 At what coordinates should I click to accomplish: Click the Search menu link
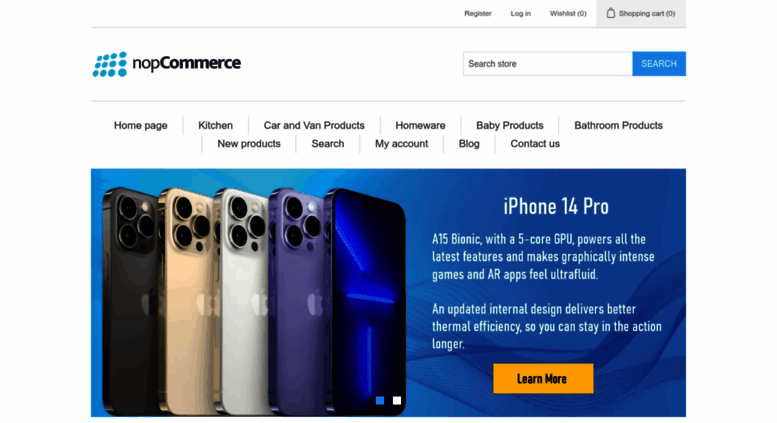pyautogui.click(x=328, y=144)
